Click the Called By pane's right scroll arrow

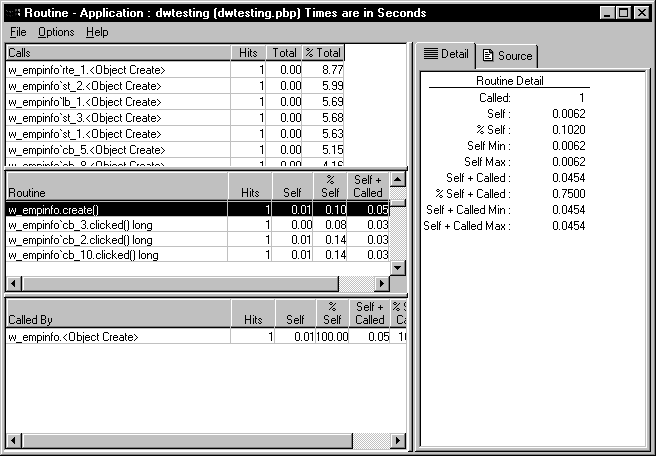click(399, 440)
